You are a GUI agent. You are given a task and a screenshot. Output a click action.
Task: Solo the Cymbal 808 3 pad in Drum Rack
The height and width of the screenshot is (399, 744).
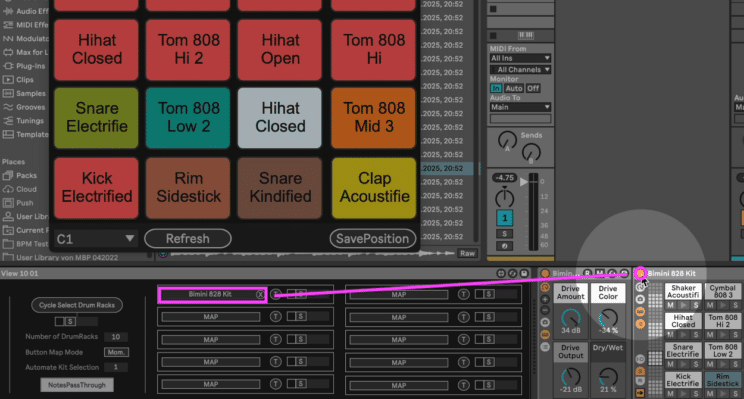[x=735, y=305]
